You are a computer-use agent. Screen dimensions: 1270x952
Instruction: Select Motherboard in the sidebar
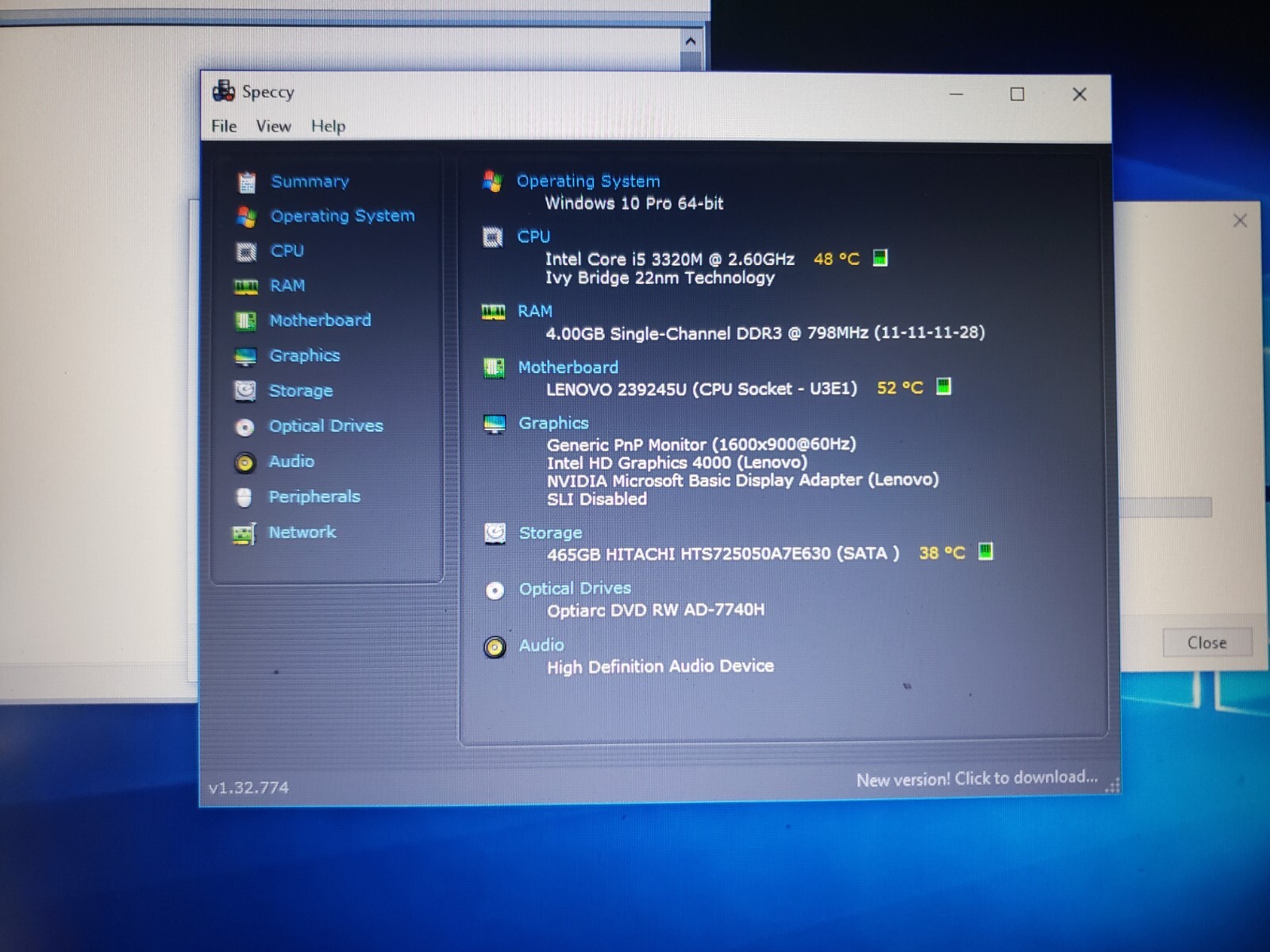click(x=320, y=321)
